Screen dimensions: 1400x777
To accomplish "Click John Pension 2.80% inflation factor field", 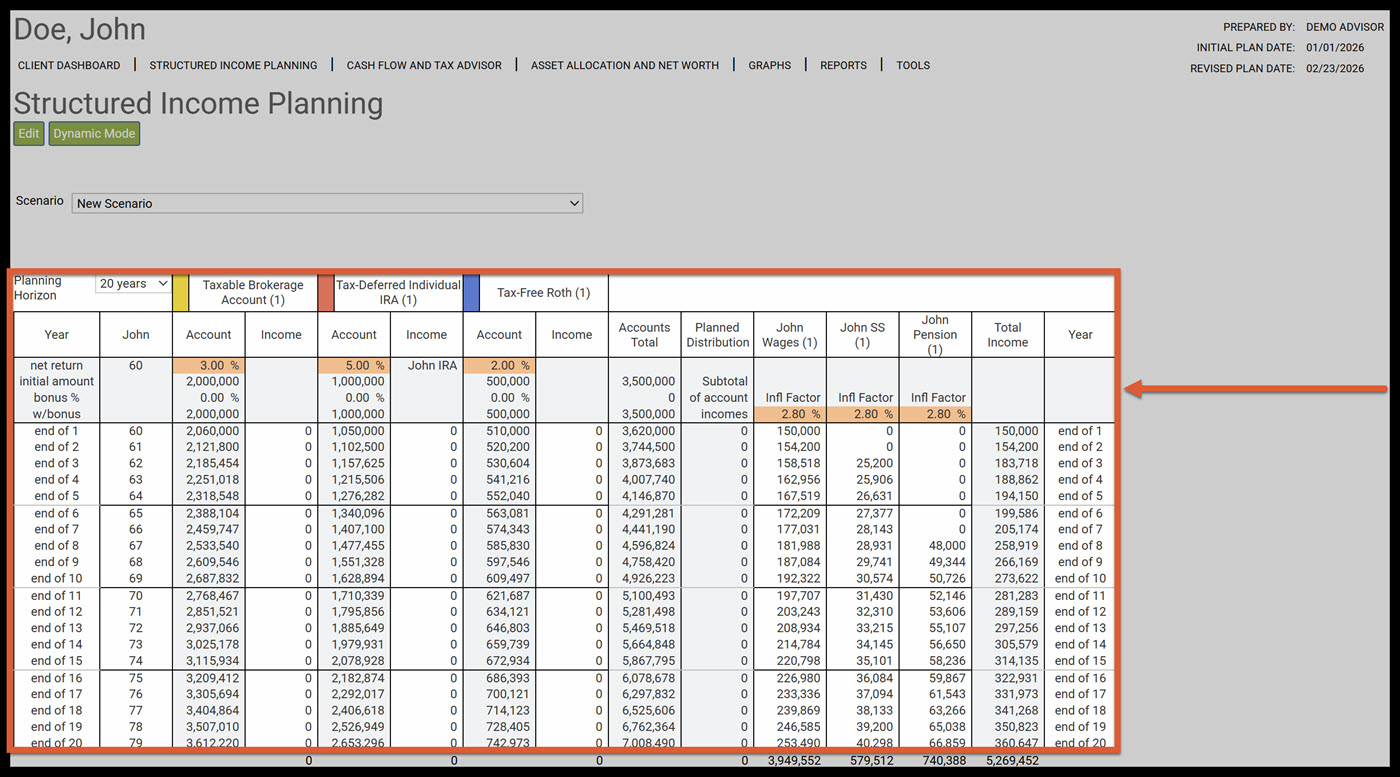I will pyautogui.click(x=935, y=414).
